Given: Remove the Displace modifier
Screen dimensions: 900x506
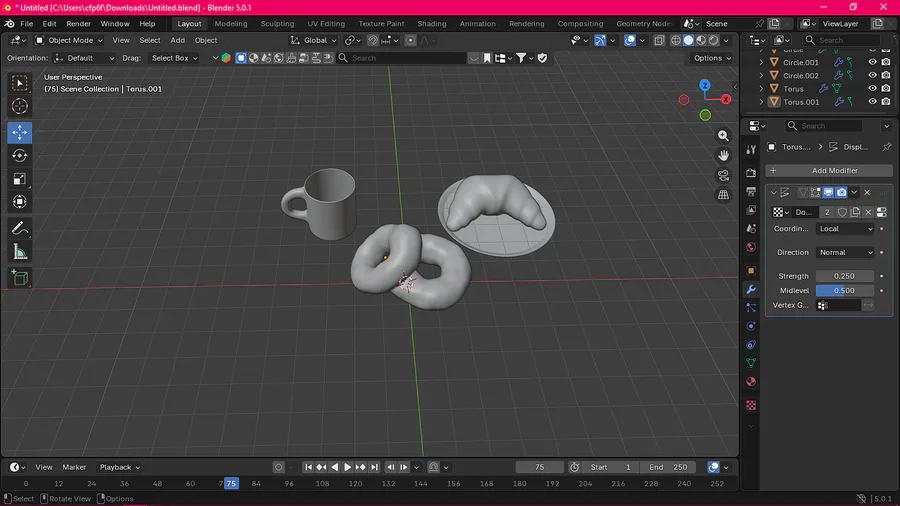Looking at the screenshot, I should (867, 192).
